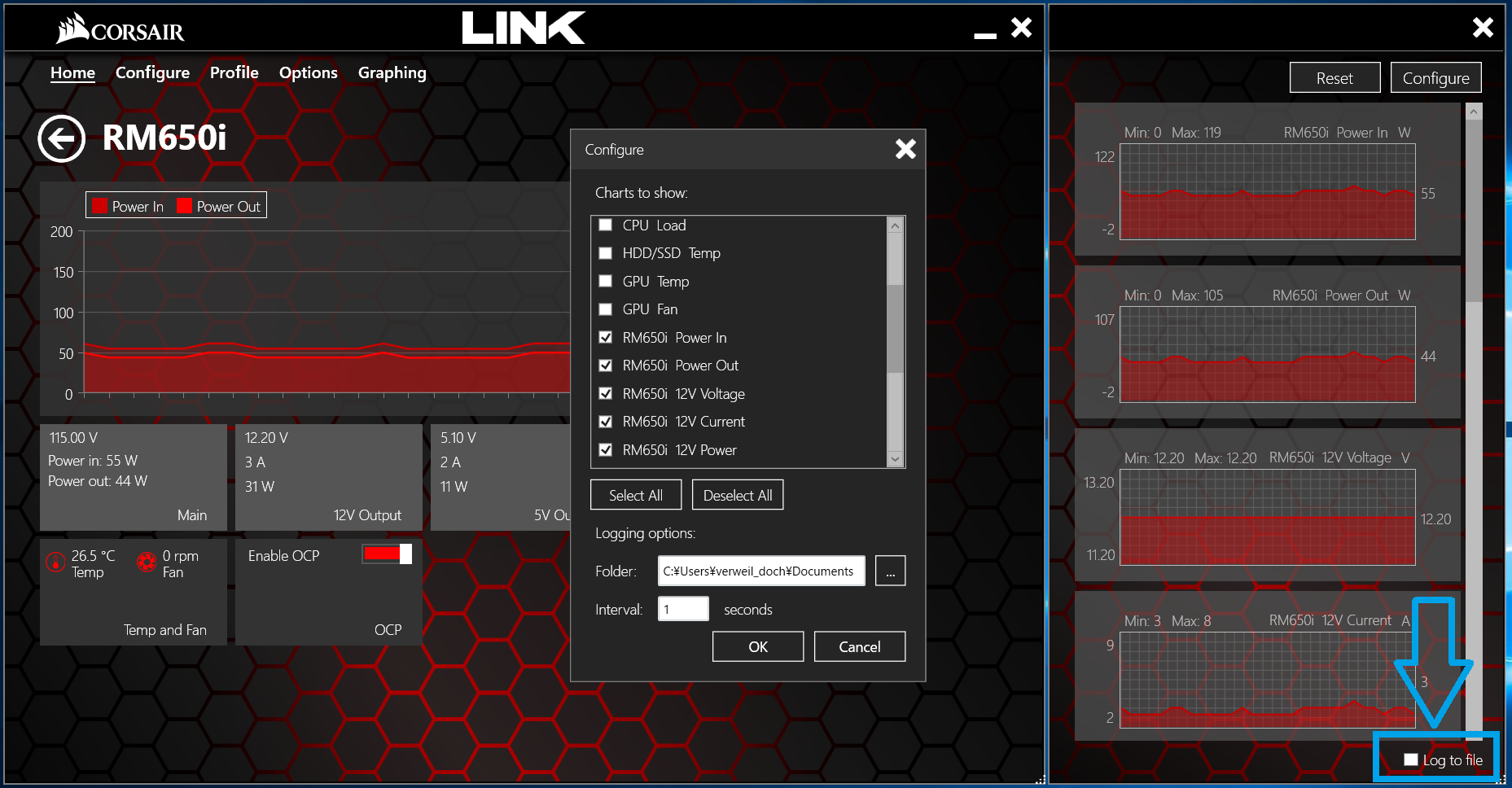Click the '0 rpm' fan reading
Viewport: 1512px width, 788px height.
point(180,556)
